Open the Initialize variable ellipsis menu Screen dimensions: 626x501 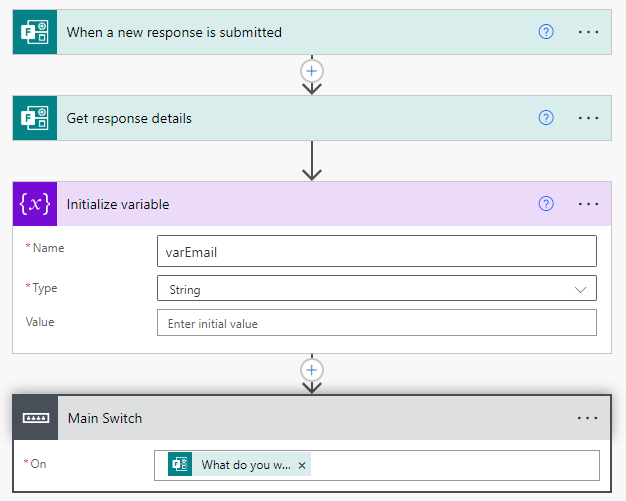[x=588, y=204]
